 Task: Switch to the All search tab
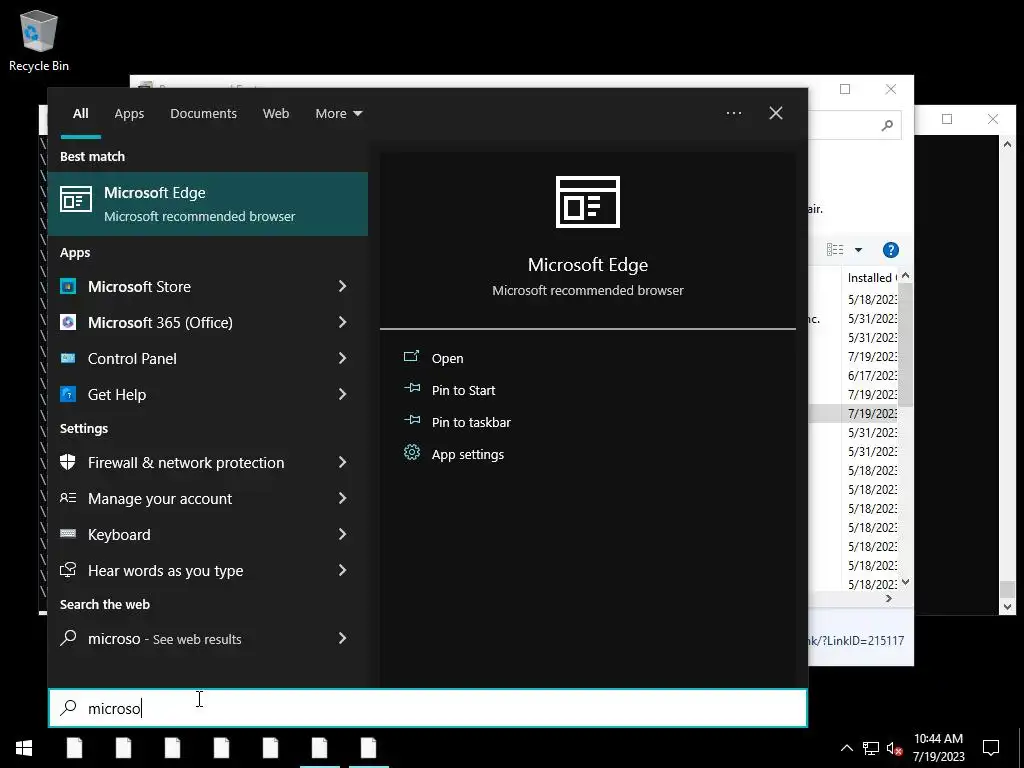[80, 114]
